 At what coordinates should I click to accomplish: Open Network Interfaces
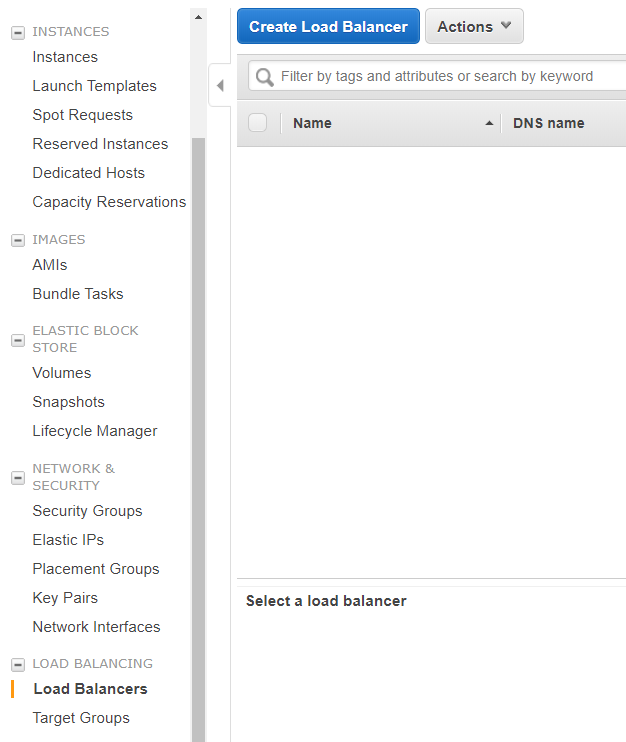click(97, 627)
